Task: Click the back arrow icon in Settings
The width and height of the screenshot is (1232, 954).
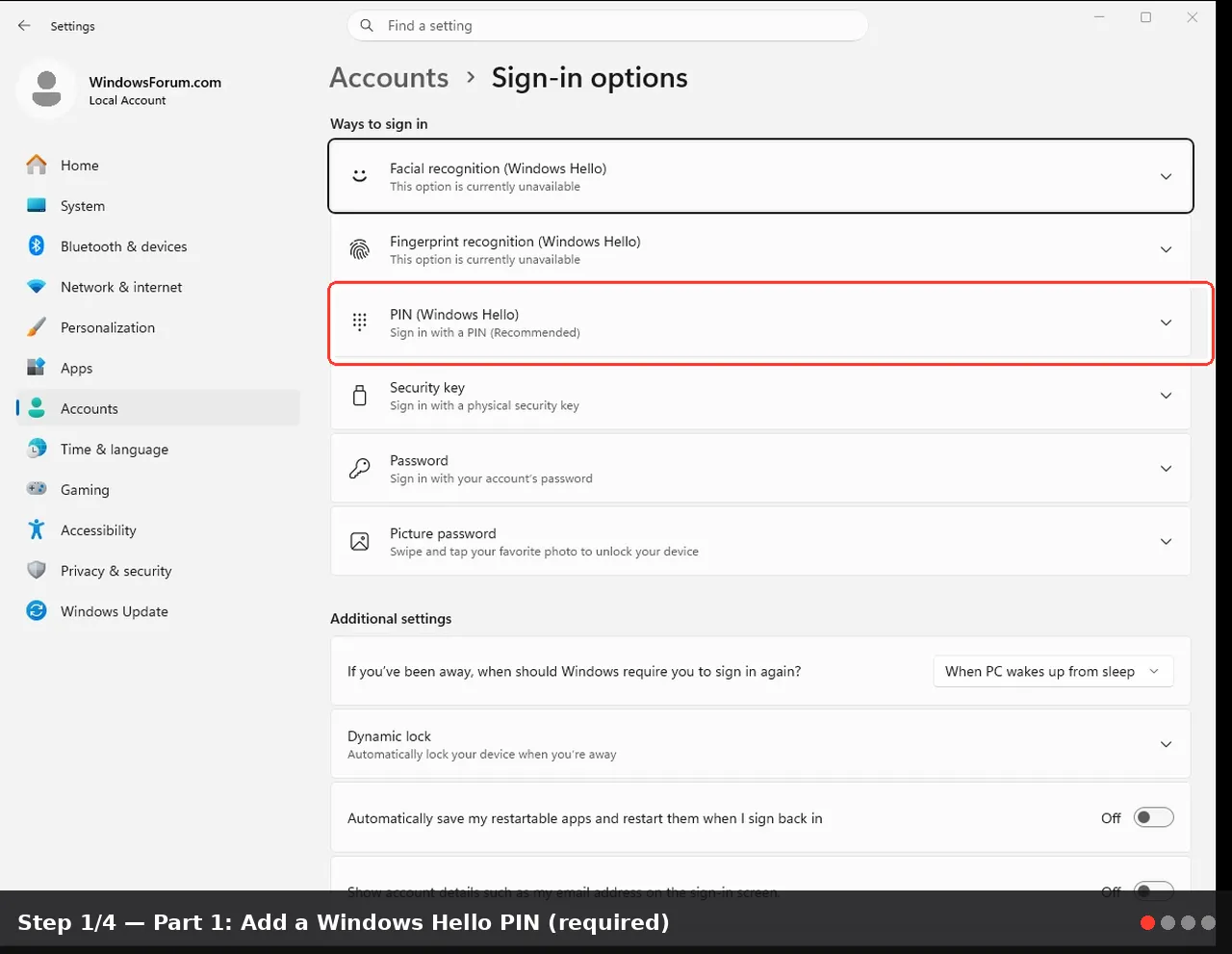Action: [x=24, y=26]
